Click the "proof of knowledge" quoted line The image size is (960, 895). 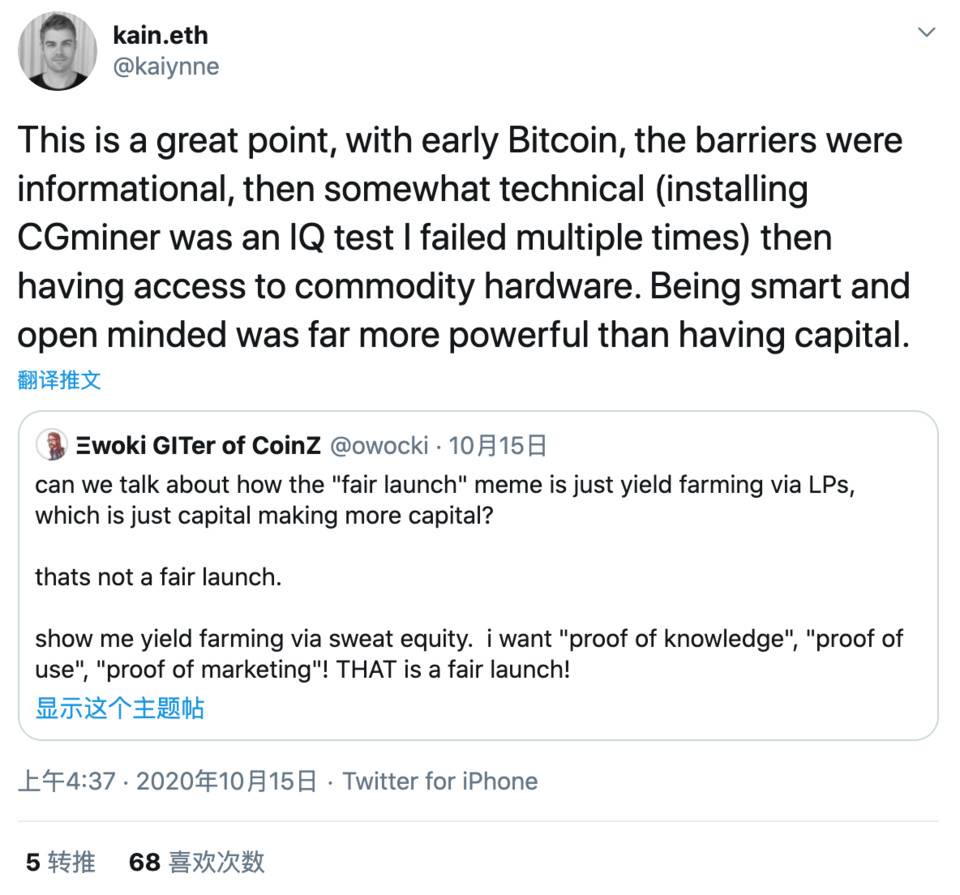(469, 639)
